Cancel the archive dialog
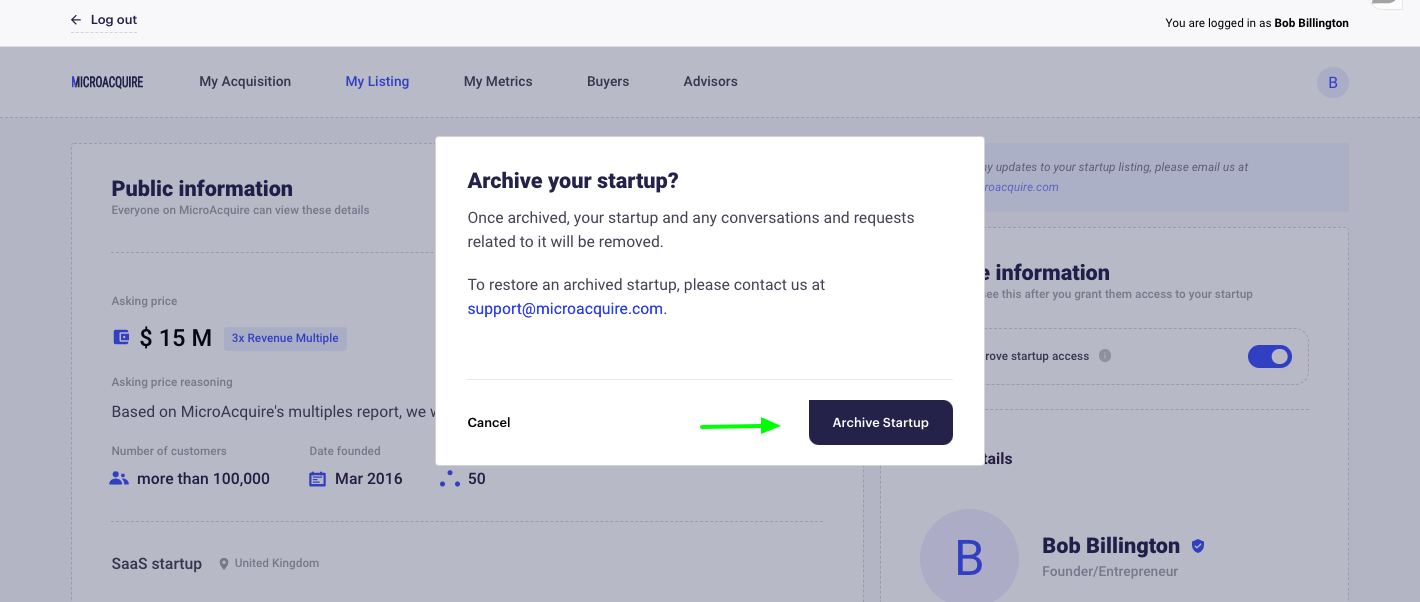 pos(489,423)
